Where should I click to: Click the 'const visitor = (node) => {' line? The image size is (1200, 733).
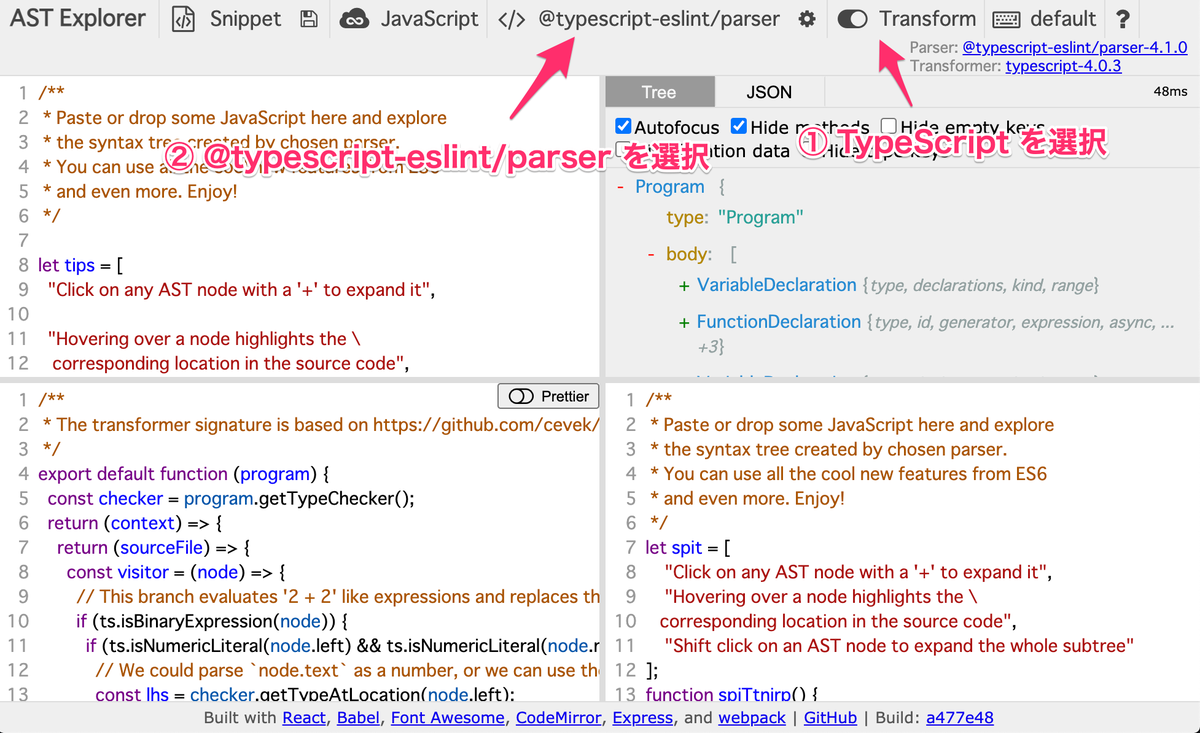176,572
